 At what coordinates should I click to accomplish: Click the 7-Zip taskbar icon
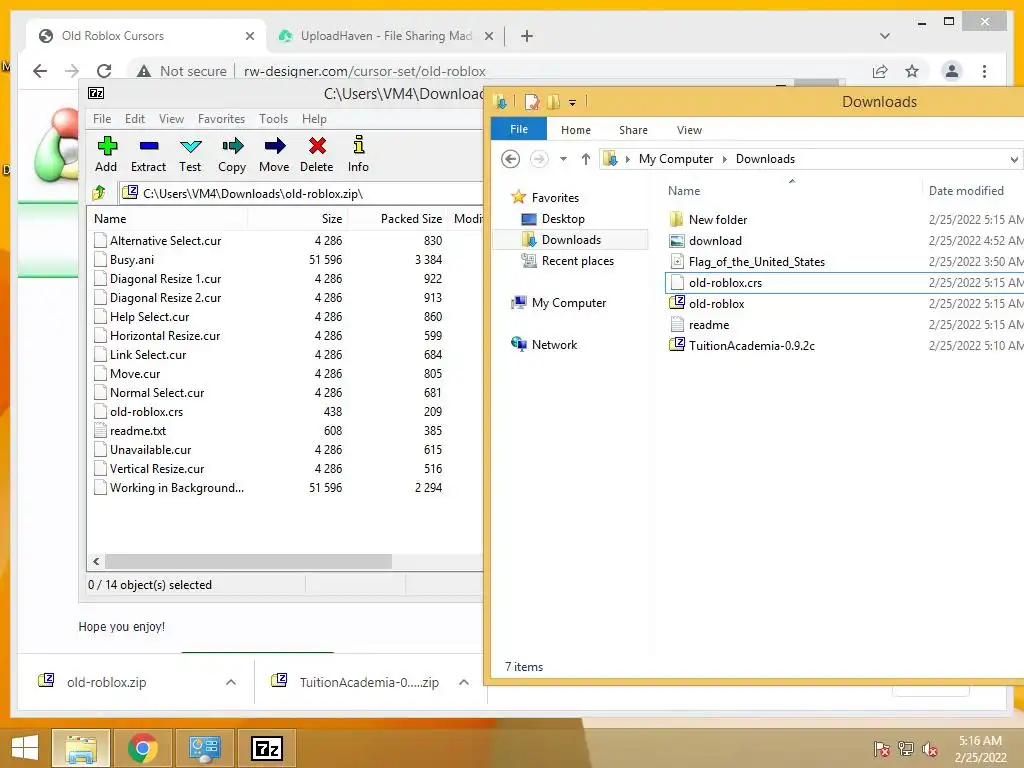click(266, 748)
